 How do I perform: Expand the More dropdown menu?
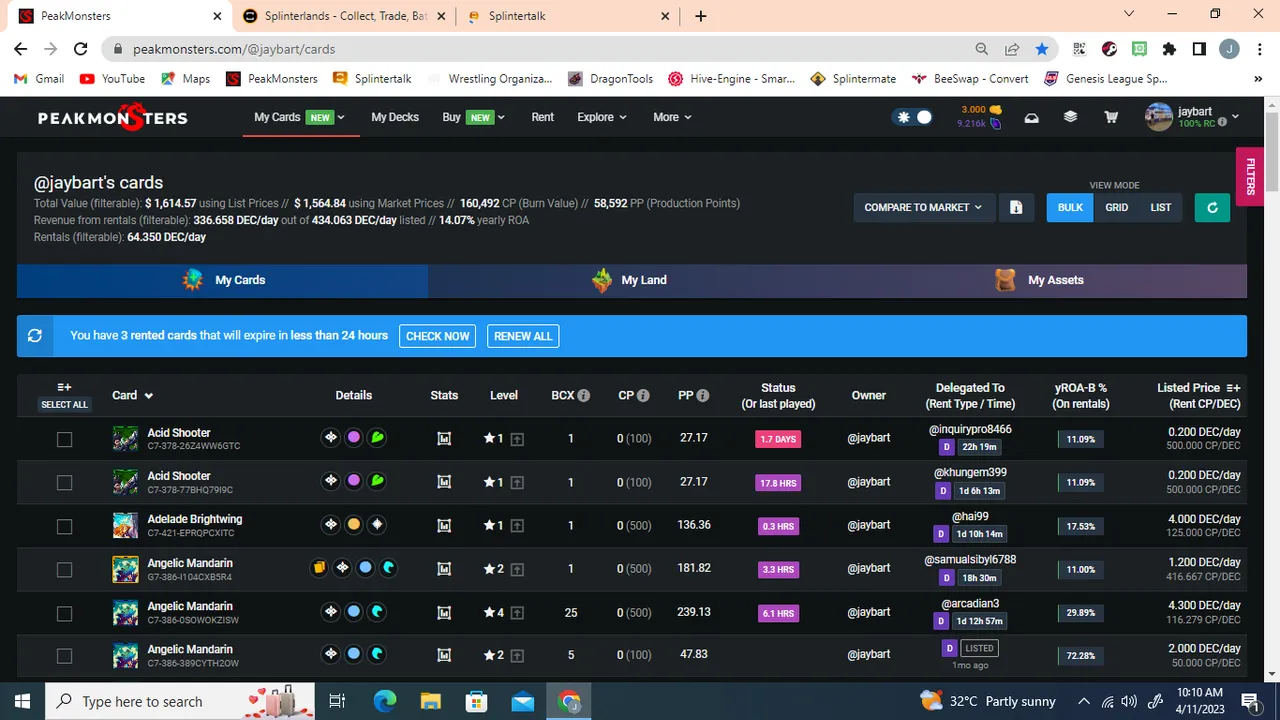[672, 117]
